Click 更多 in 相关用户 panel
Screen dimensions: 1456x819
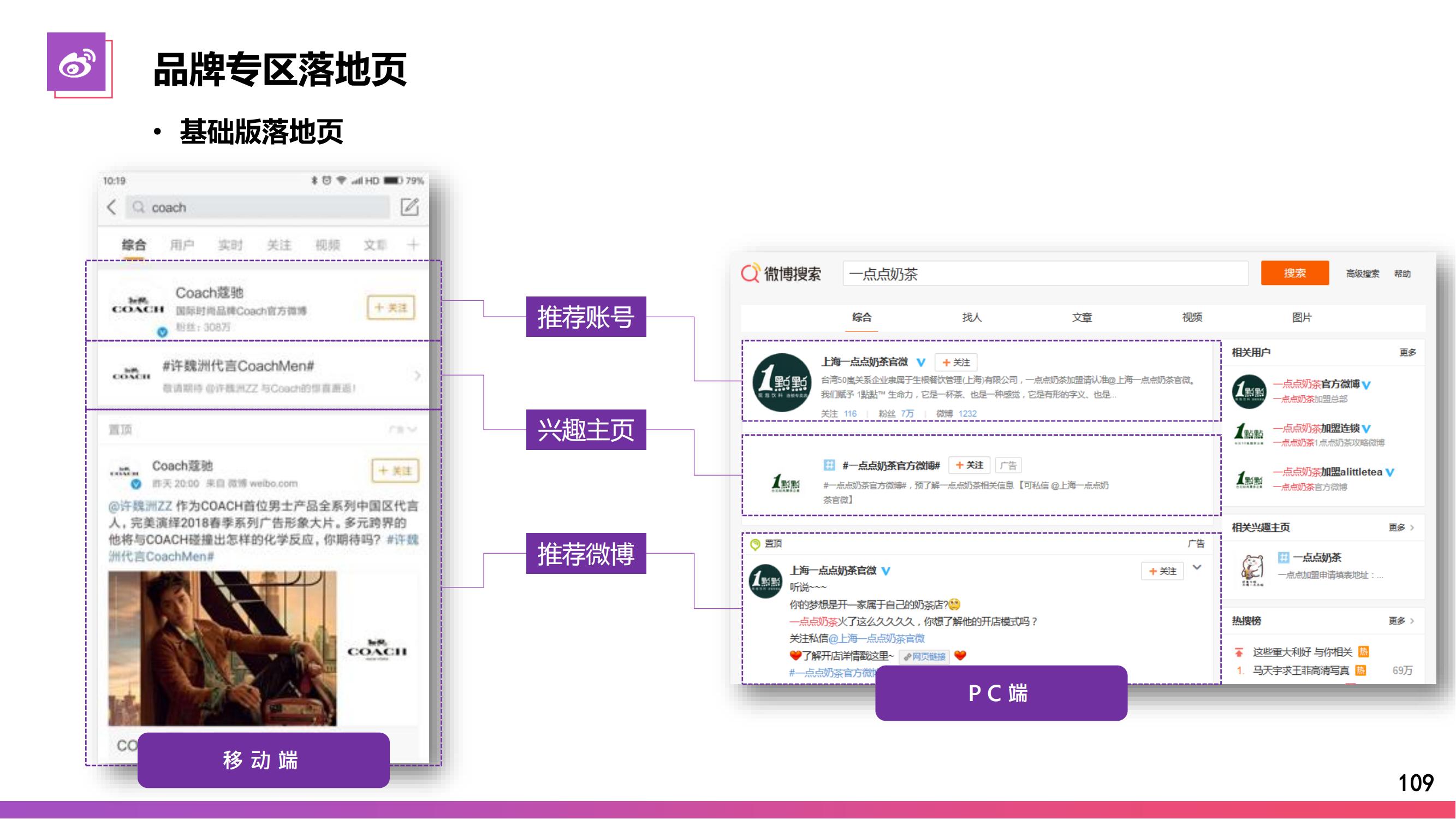[x=1407, y=353]
